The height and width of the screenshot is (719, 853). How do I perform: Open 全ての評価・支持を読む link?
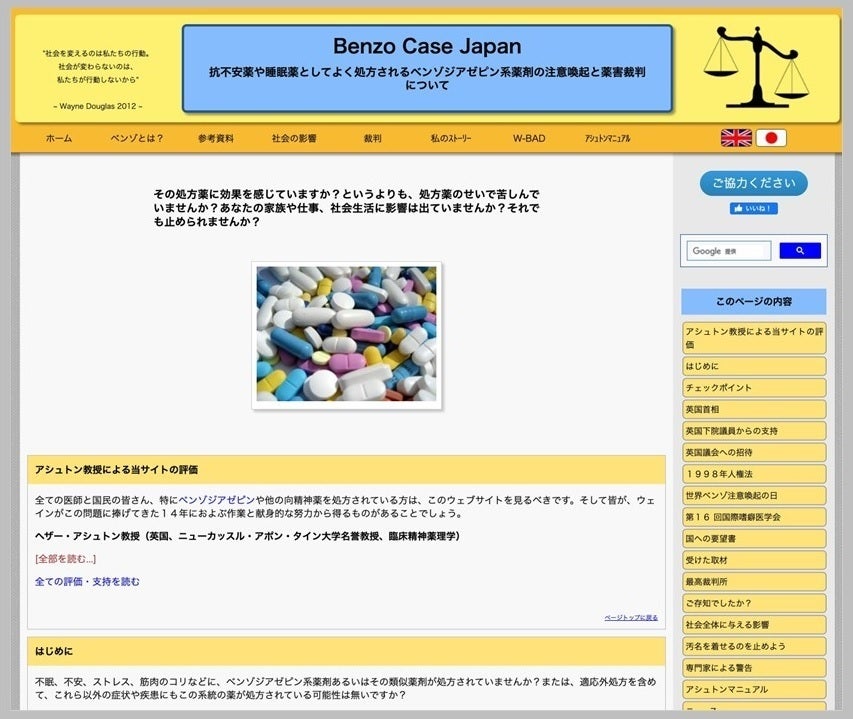[x=87, y=581]
